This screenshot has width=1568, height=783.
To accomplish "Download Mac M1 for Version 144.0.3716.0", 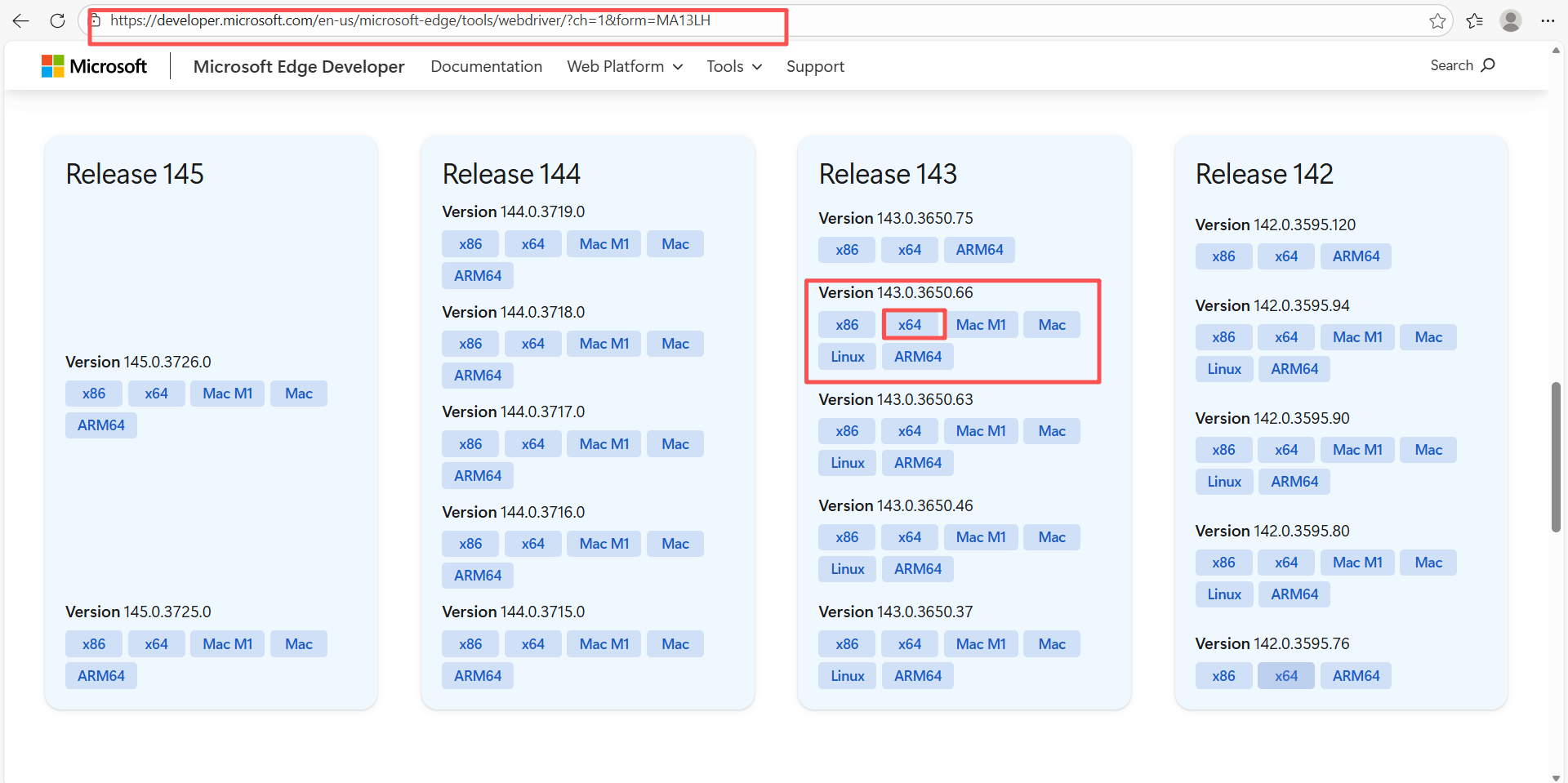I will (604, 544).
